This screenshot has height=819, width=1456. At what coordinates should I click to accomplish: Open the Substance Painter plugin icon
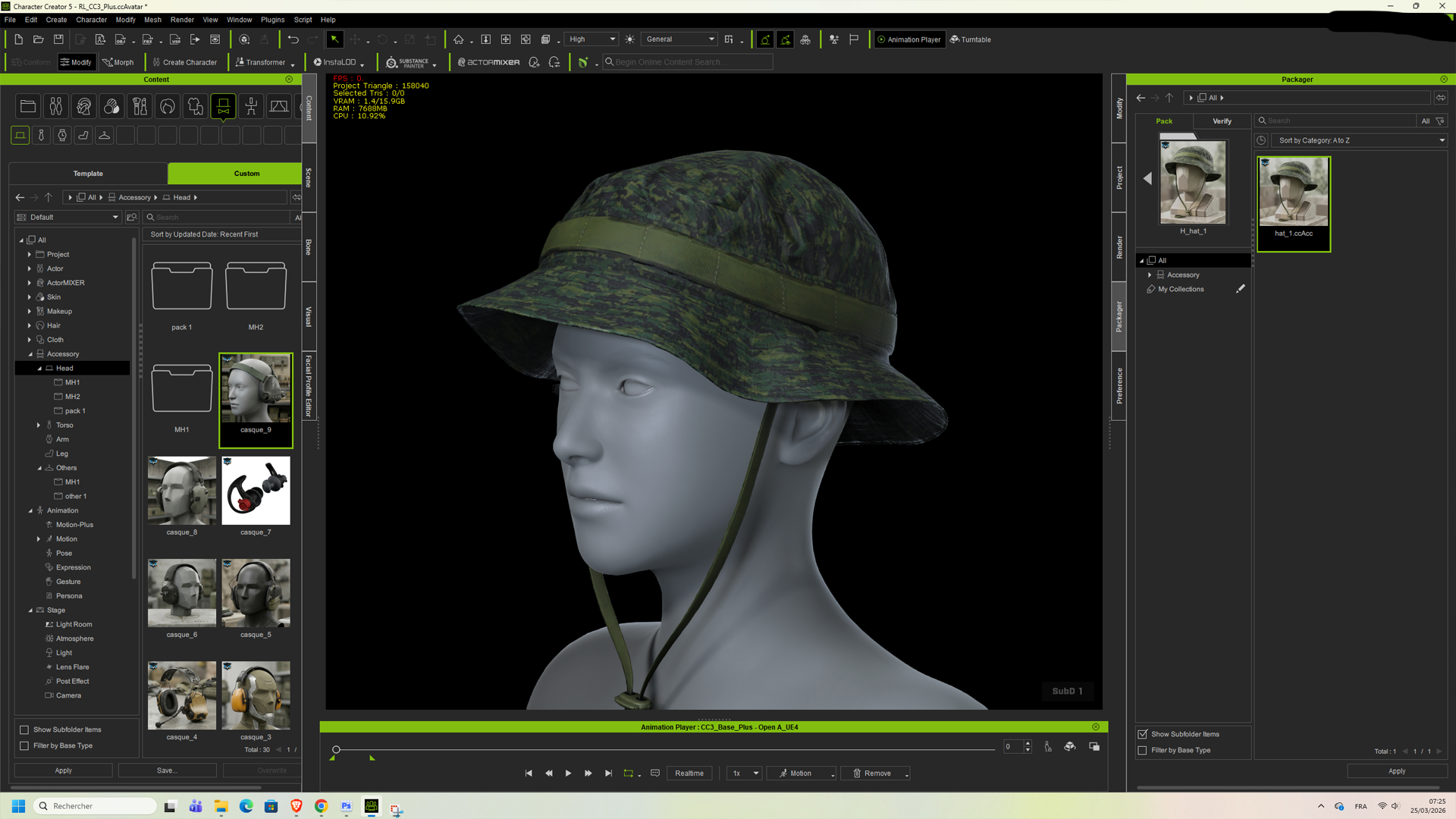click(x=408, y=62)
